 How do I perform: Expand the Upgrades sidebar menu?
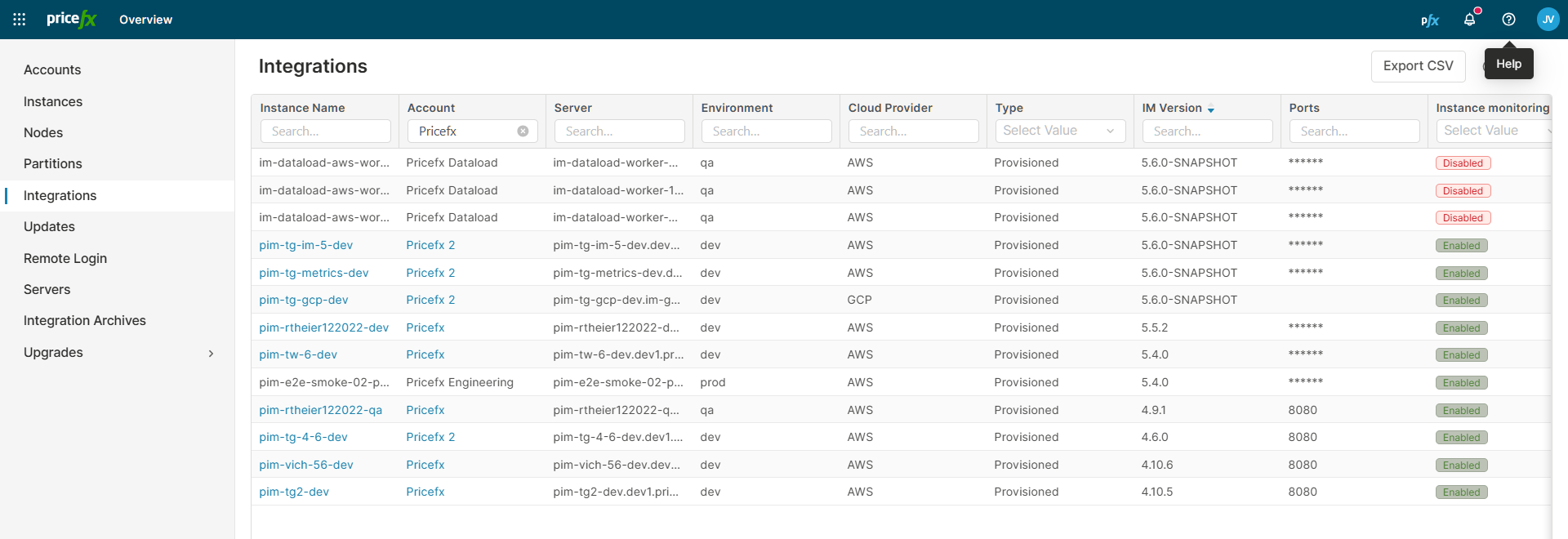point(211,353)
